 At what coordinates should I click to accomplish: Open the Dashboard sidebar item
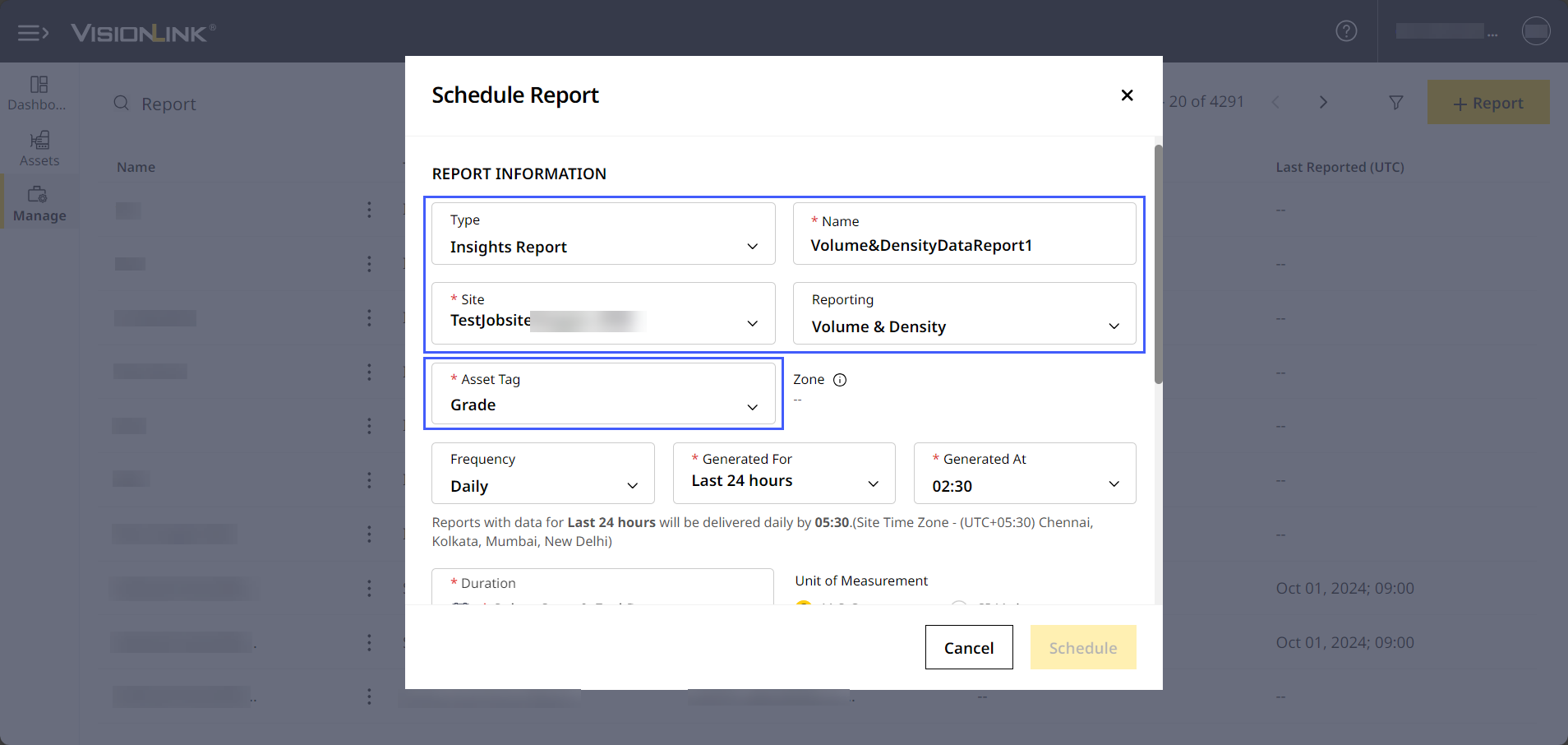pyautogui.click(x=39, y=93)
